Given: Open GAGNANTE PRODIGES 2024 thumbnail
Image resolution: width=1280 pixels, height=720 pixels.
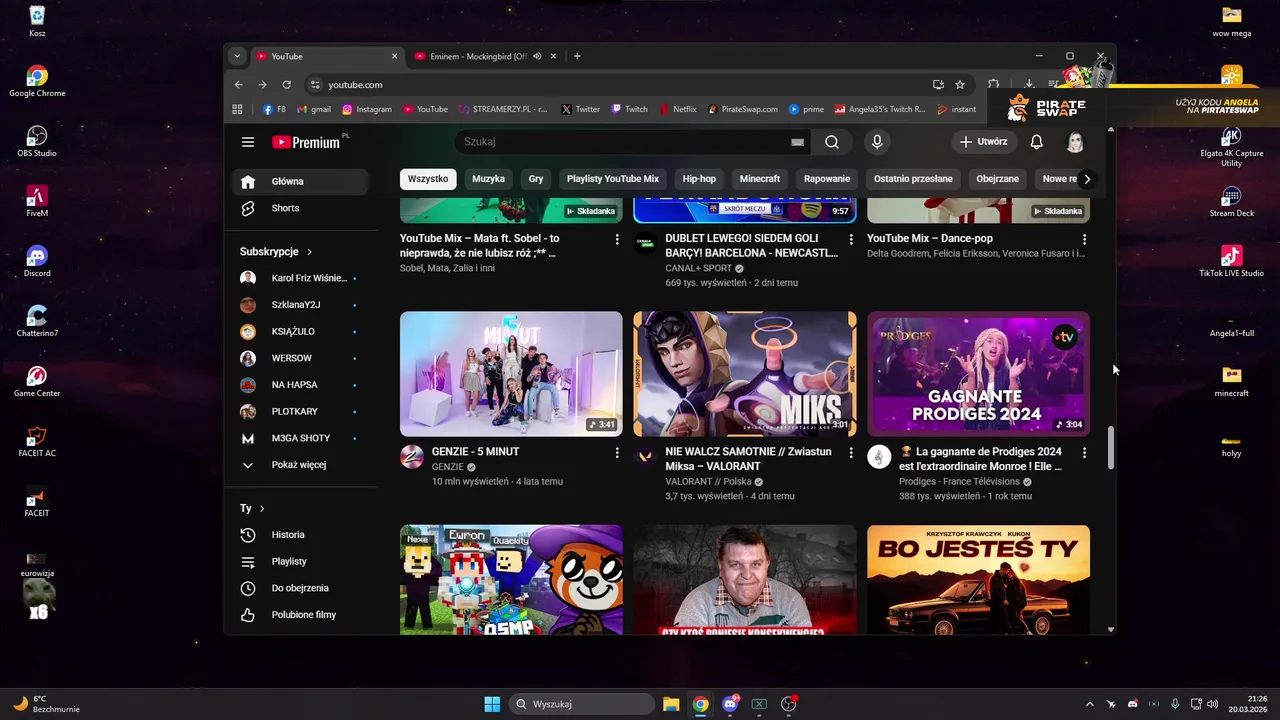Looking at the screenshot, I should pyautogui.click(x=978, y=374).
